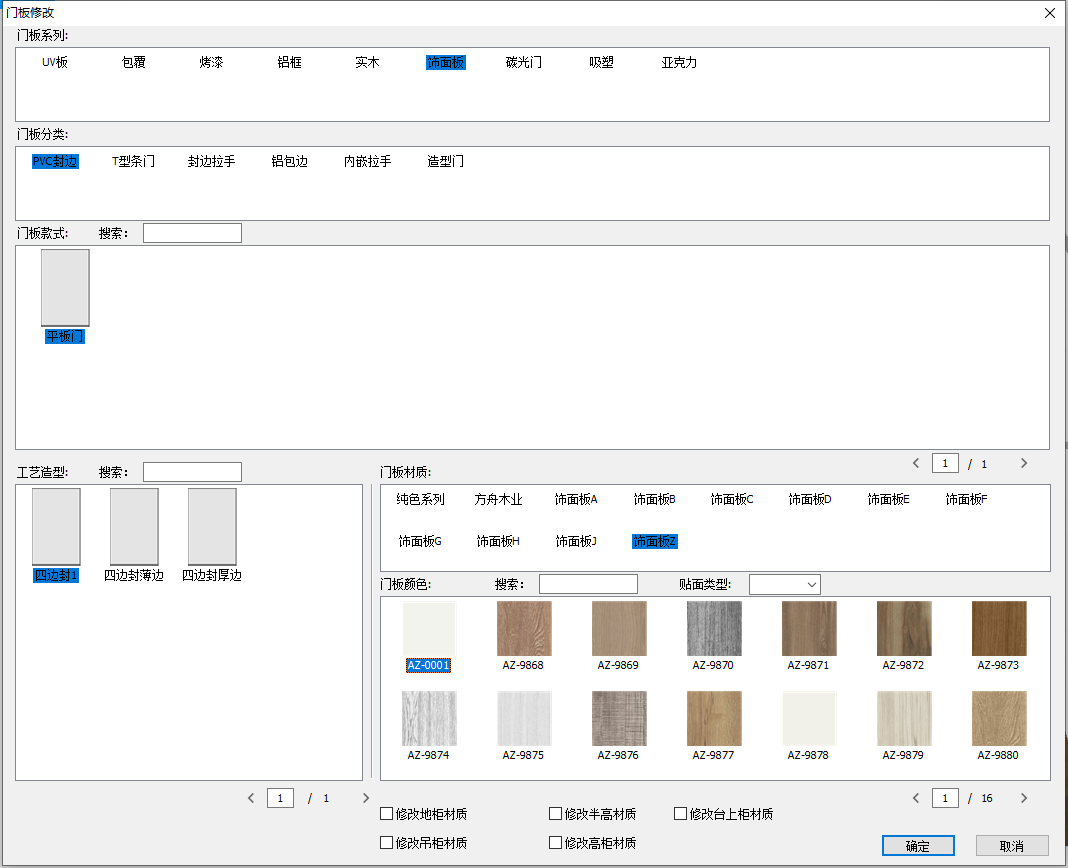
Task: Go to next door style page
Action: point(1024,463)
